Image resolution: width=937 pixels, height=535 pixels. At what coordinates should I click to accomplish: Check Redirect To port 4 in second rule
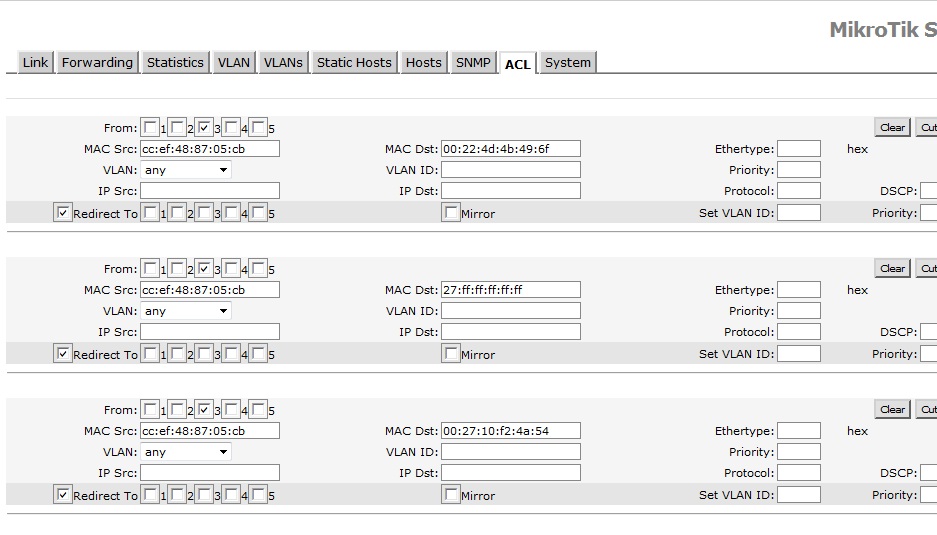[x=231, y=354]
